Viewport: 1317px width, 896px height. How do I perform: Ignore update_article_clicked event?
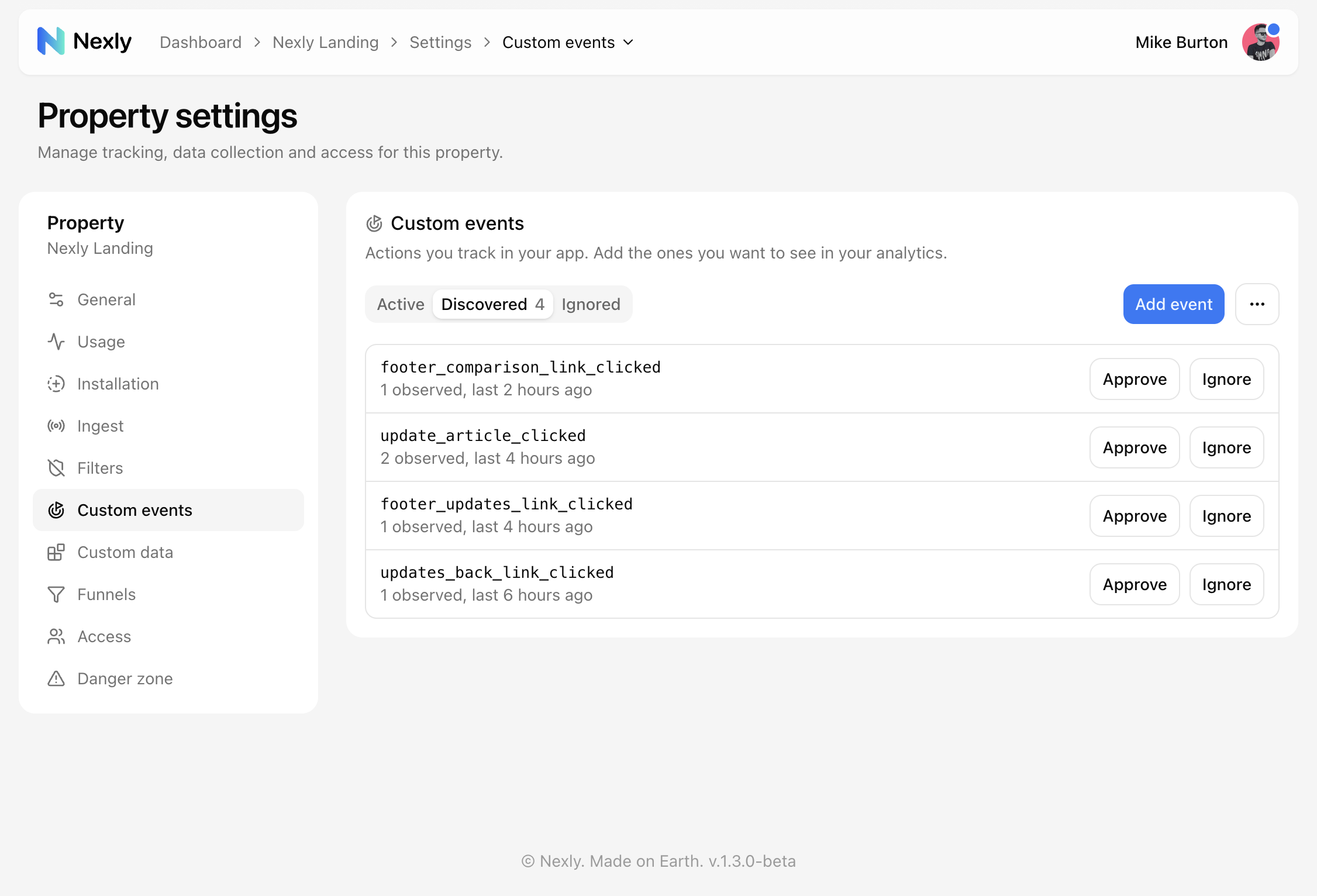[x=1226, y=447]
